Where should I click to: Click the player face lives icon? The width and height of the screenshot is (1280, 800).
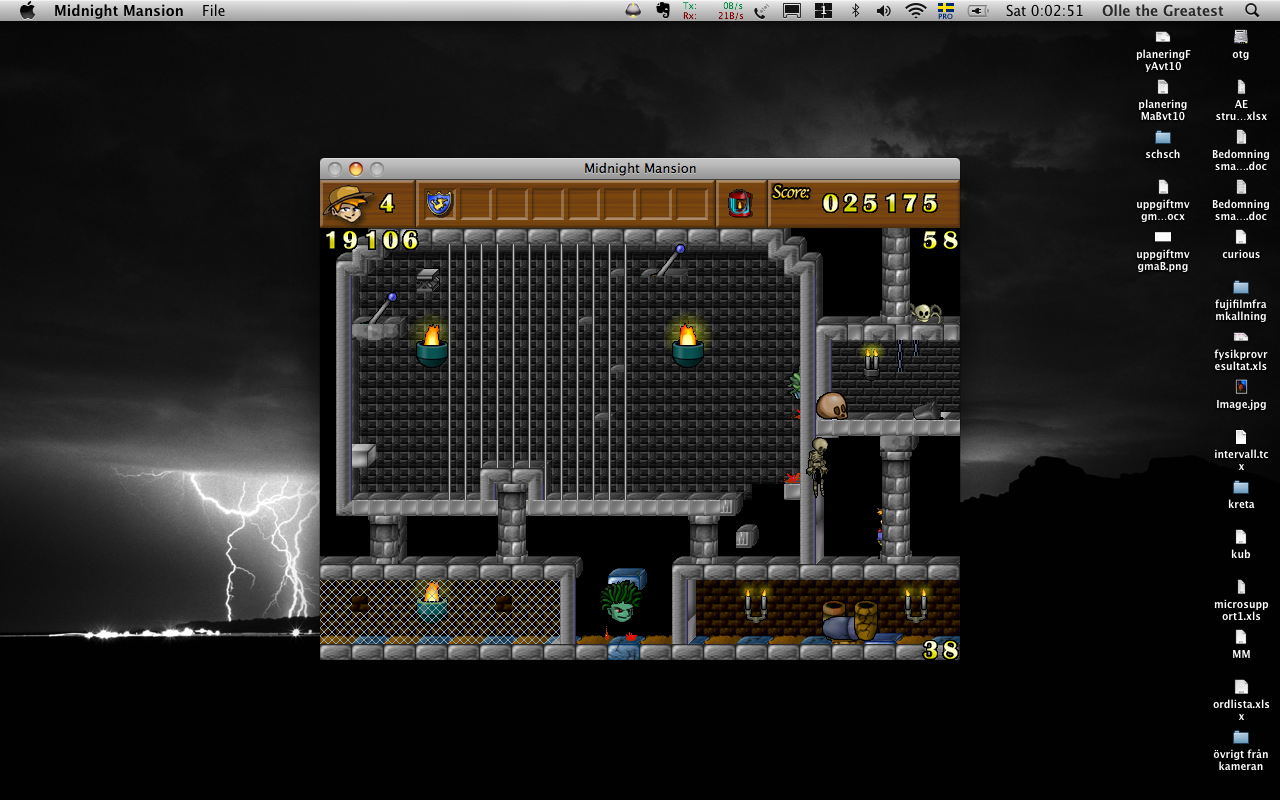coord(348,203)
